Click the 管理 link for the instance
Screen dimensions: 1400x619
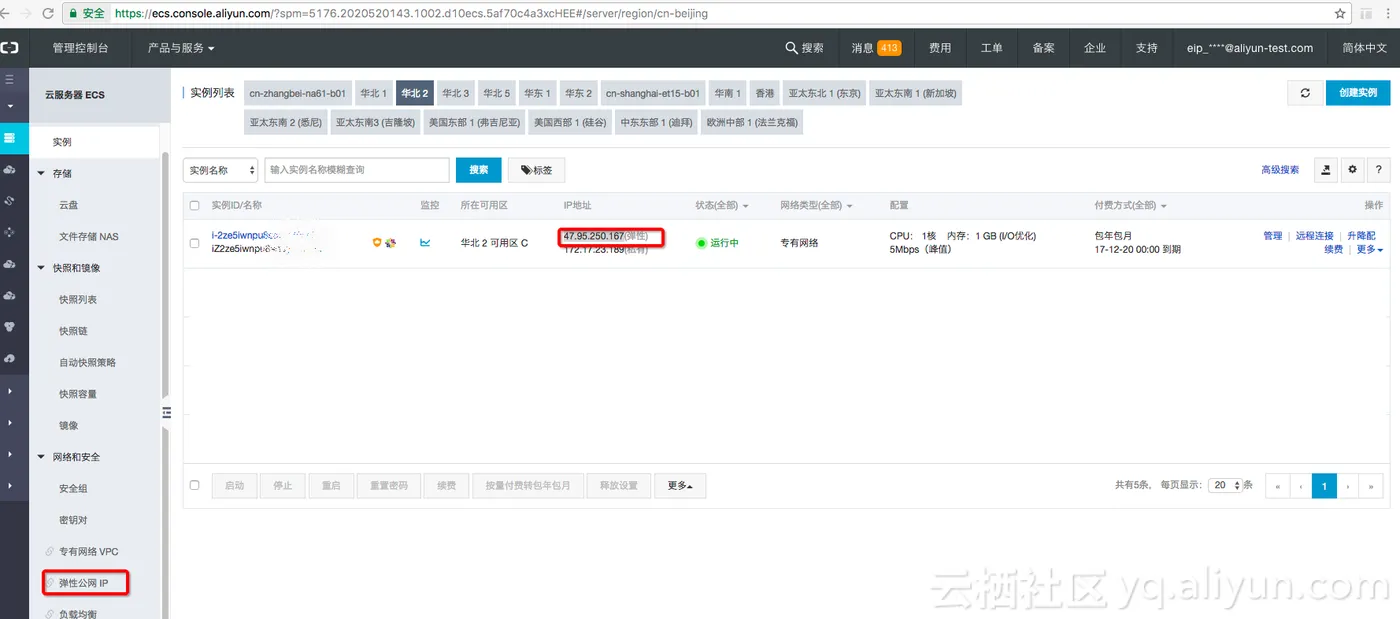(1272, 236)
